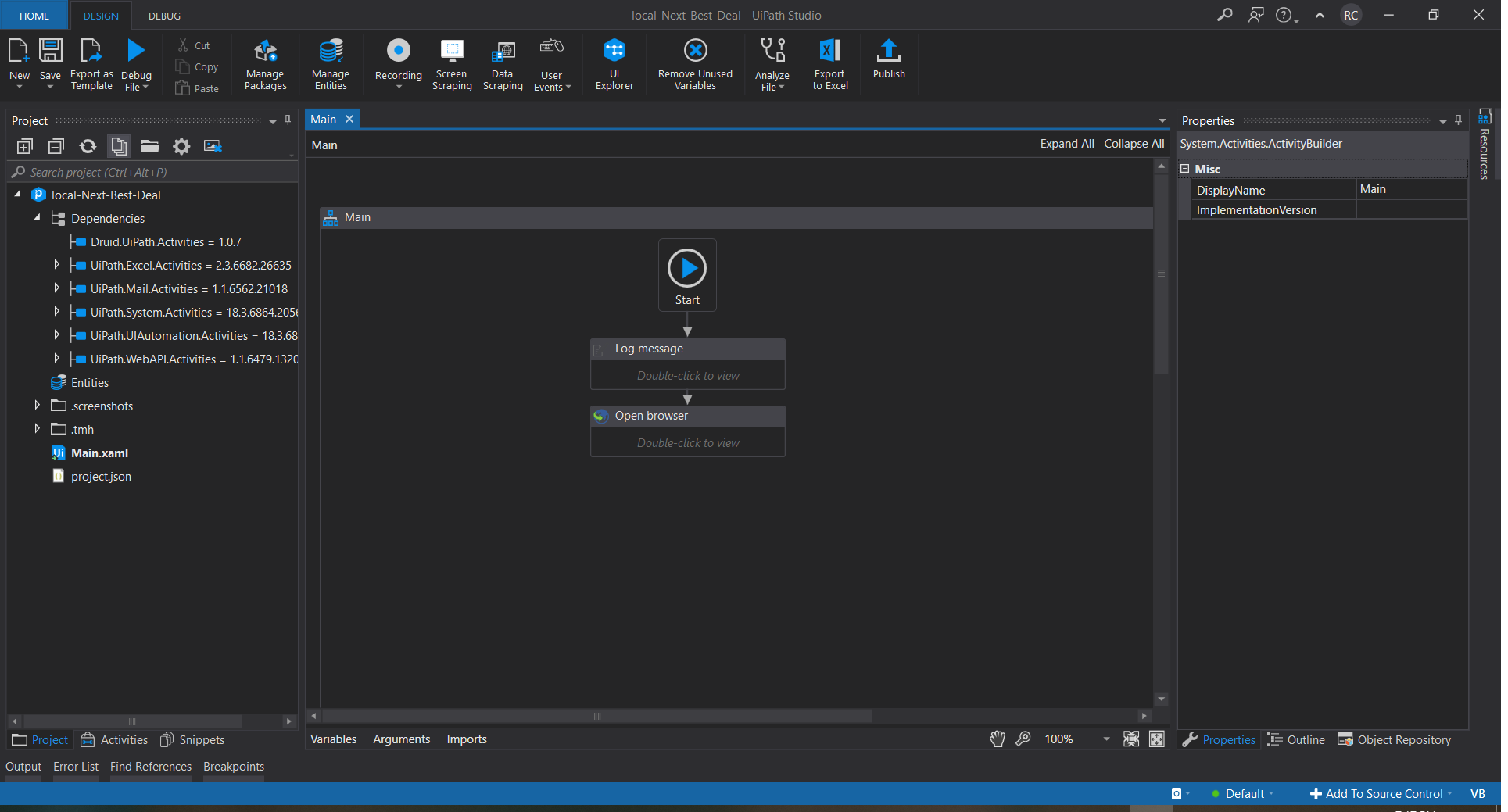Open Outline panel tab
This screenshot has width=1508, height=812.
tap(1296, 740)
